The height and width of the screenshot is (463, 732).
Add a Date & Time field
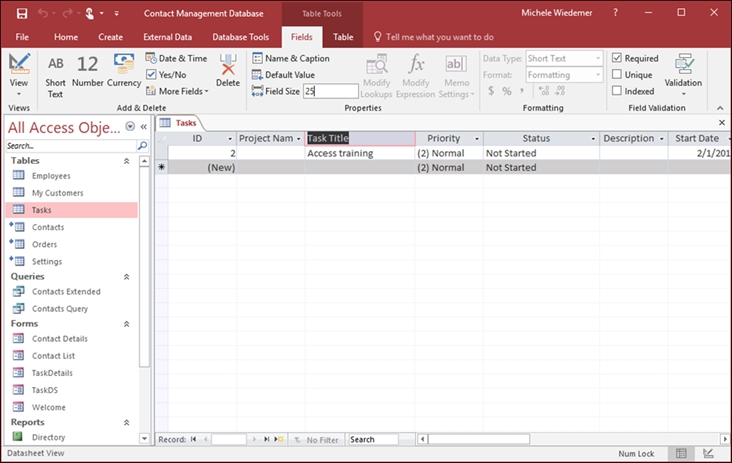176,58
